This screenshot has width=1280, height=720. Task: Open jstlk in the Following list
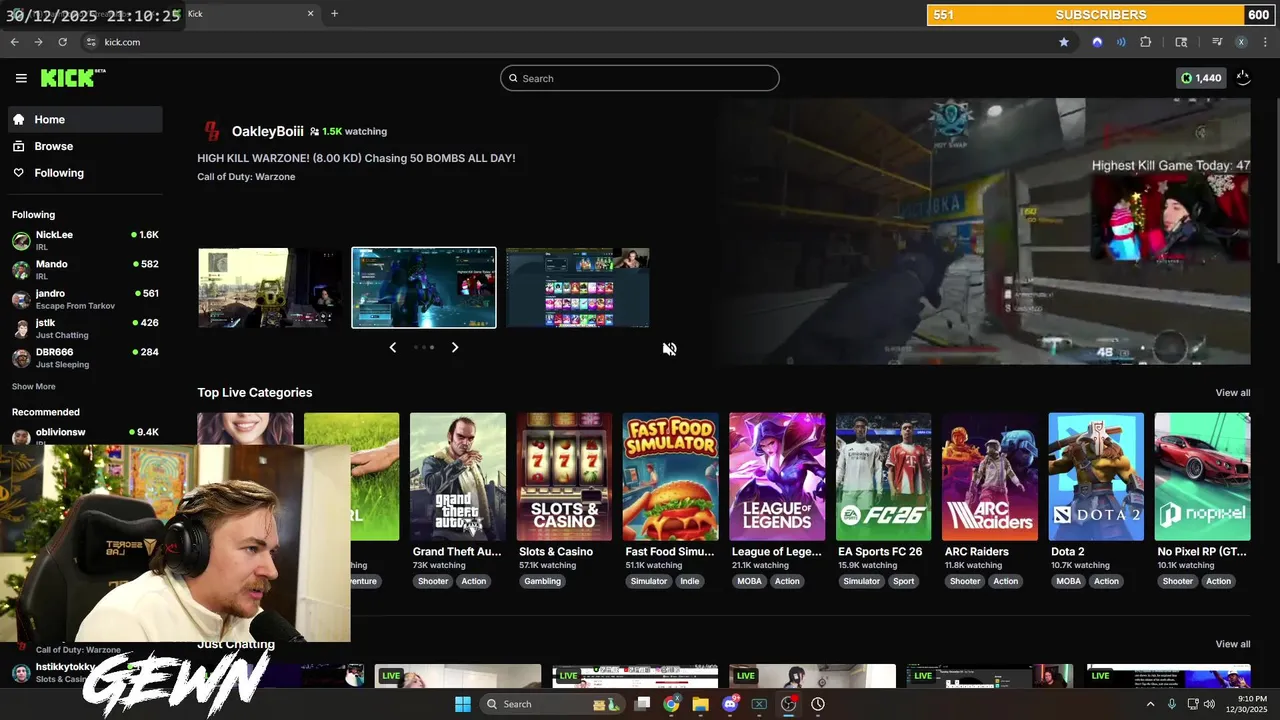pos(85,328)
